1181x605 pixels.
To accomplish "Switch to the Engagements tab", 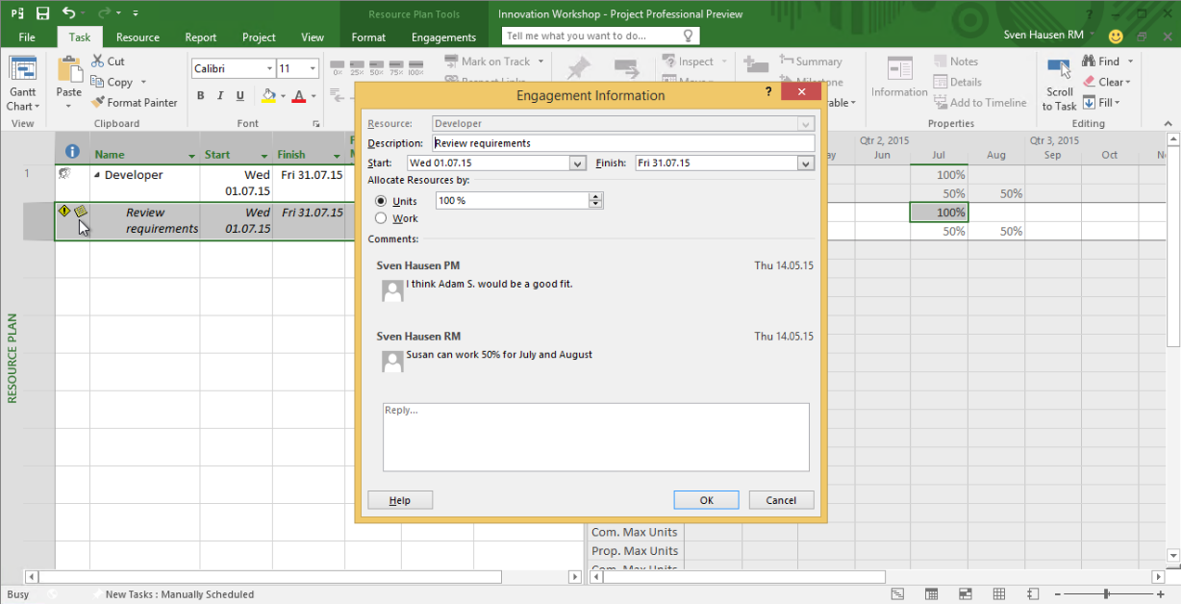I will click(443, 37).
